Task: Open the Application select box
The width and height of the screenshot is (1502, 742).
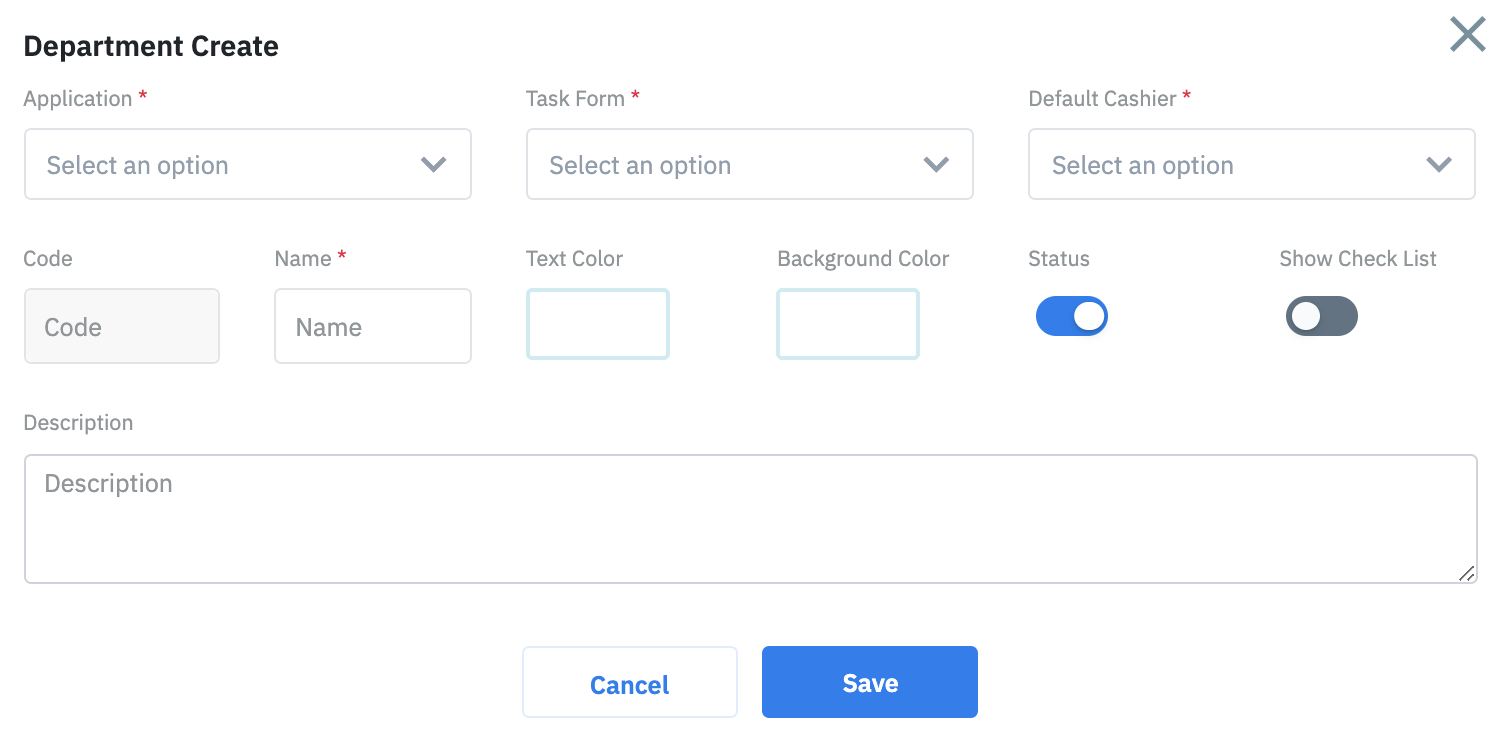Action: [x=230, y=165]
